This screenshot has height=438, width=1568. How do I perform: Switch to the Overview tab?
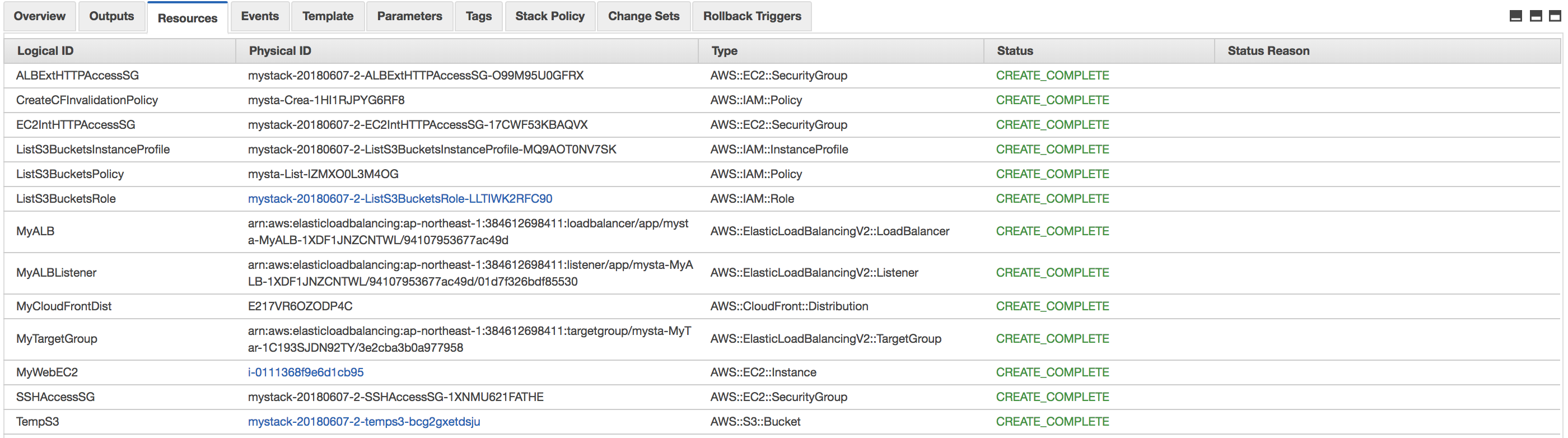click(40, 16)
